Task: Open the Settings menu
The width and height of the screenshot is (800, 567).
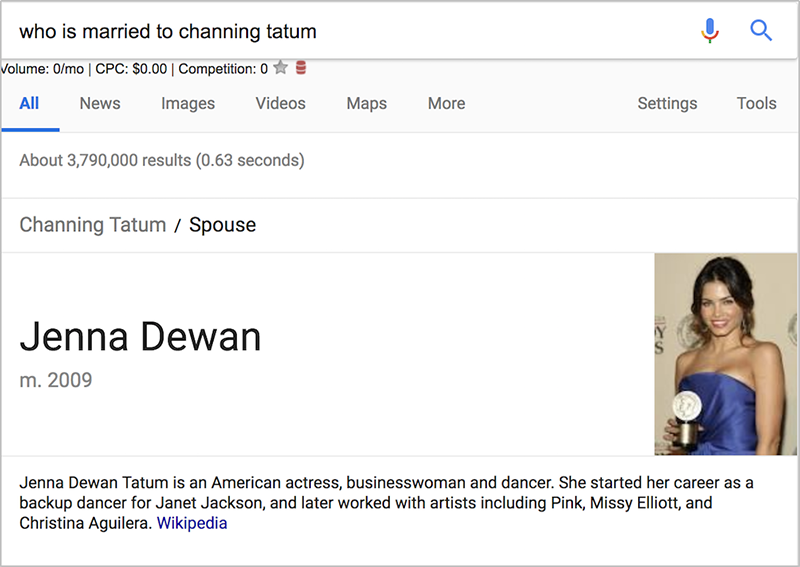Action: coord(667,103)
